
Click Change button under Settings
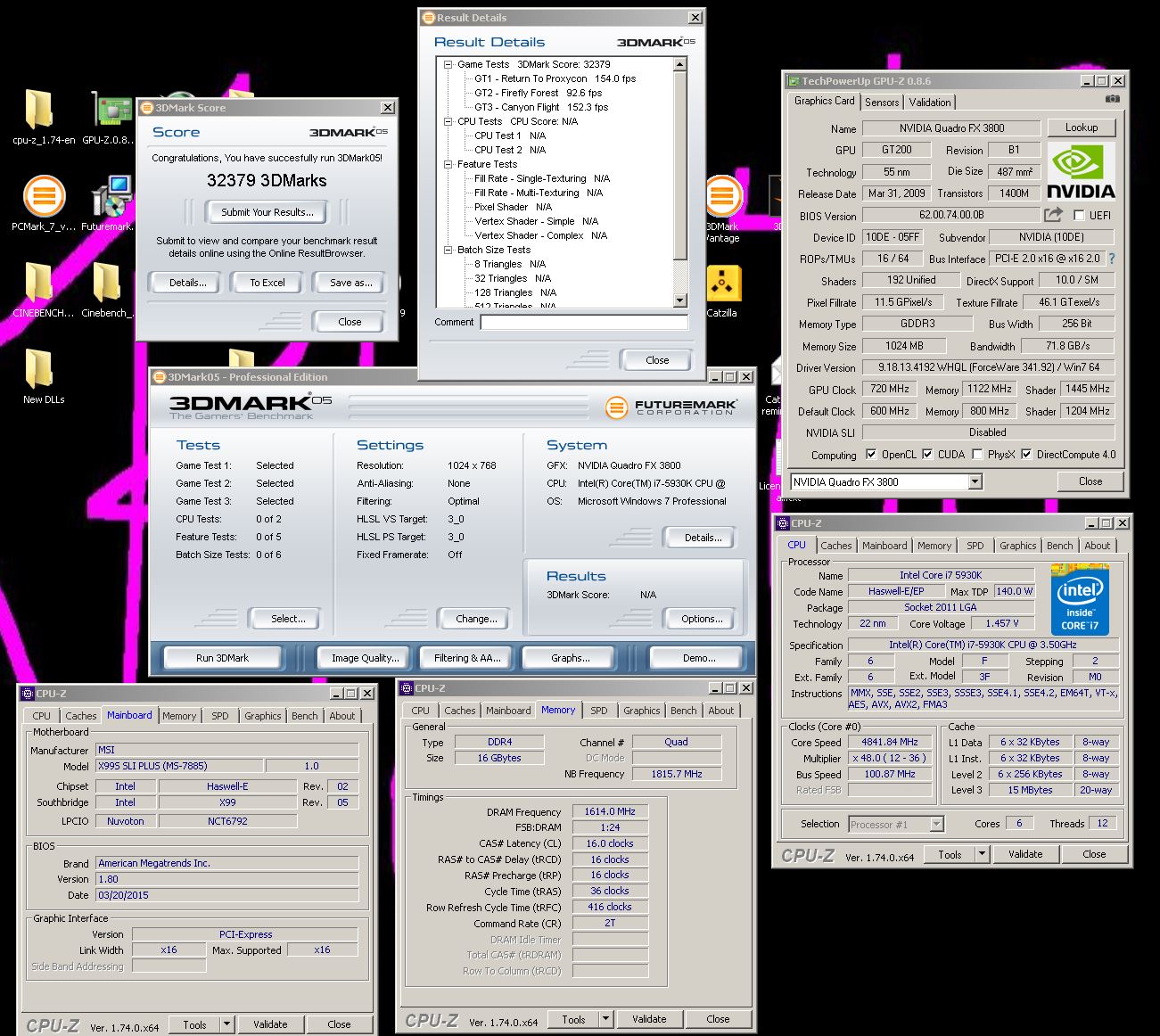476,619
